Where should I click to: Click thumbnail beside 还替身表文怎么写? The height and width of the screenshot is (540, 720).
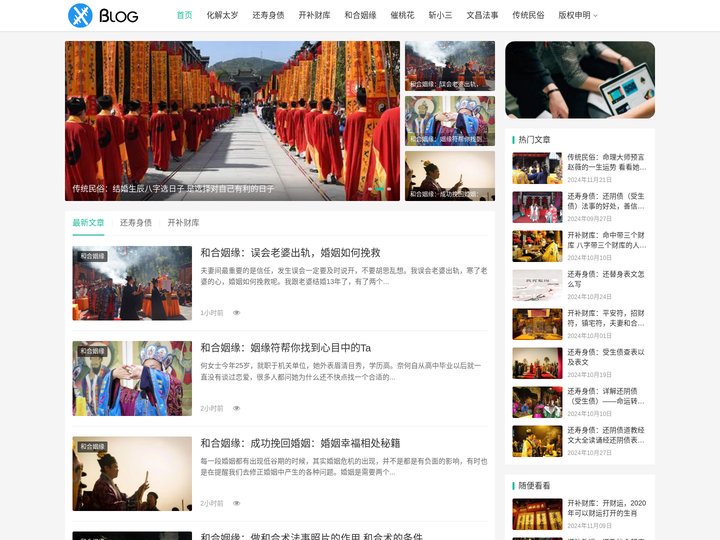pyautogui.click(x=537, y=285)
